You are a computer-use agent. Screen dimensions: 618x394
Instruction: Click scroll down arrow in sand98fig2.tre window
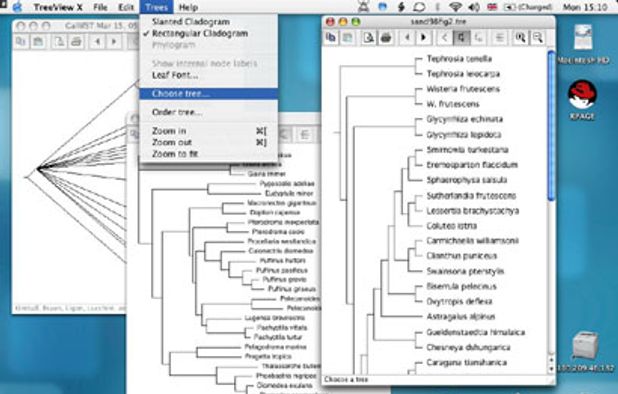tap(551, 370)
